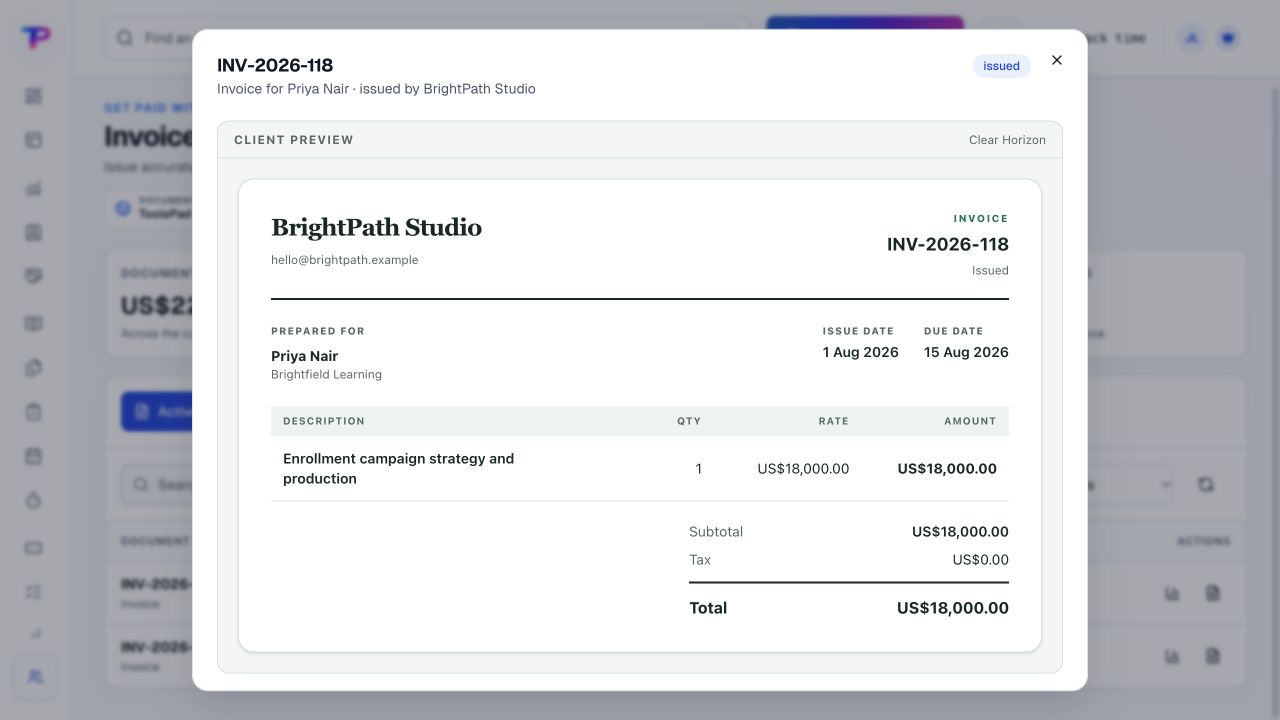The width and height of the screenshot is (1280, 720).
Task: Click the "BrightPath Studio" invoice heading
Action: click(376, 228)
